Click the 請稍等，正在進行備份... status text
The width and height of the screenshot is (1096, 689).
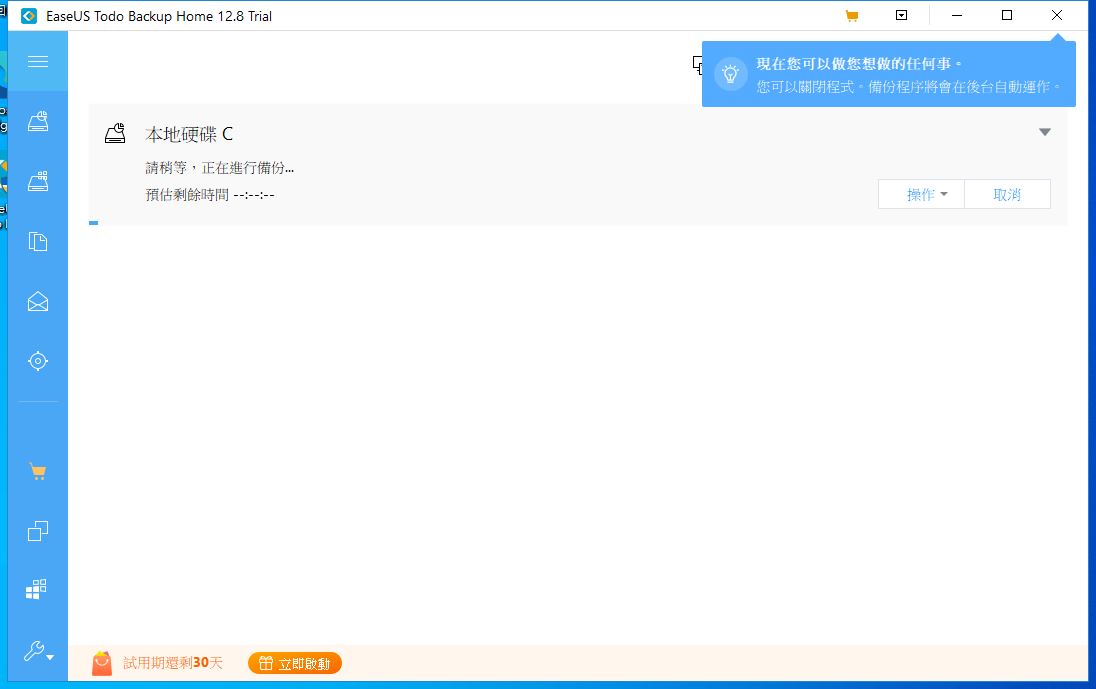219,168
